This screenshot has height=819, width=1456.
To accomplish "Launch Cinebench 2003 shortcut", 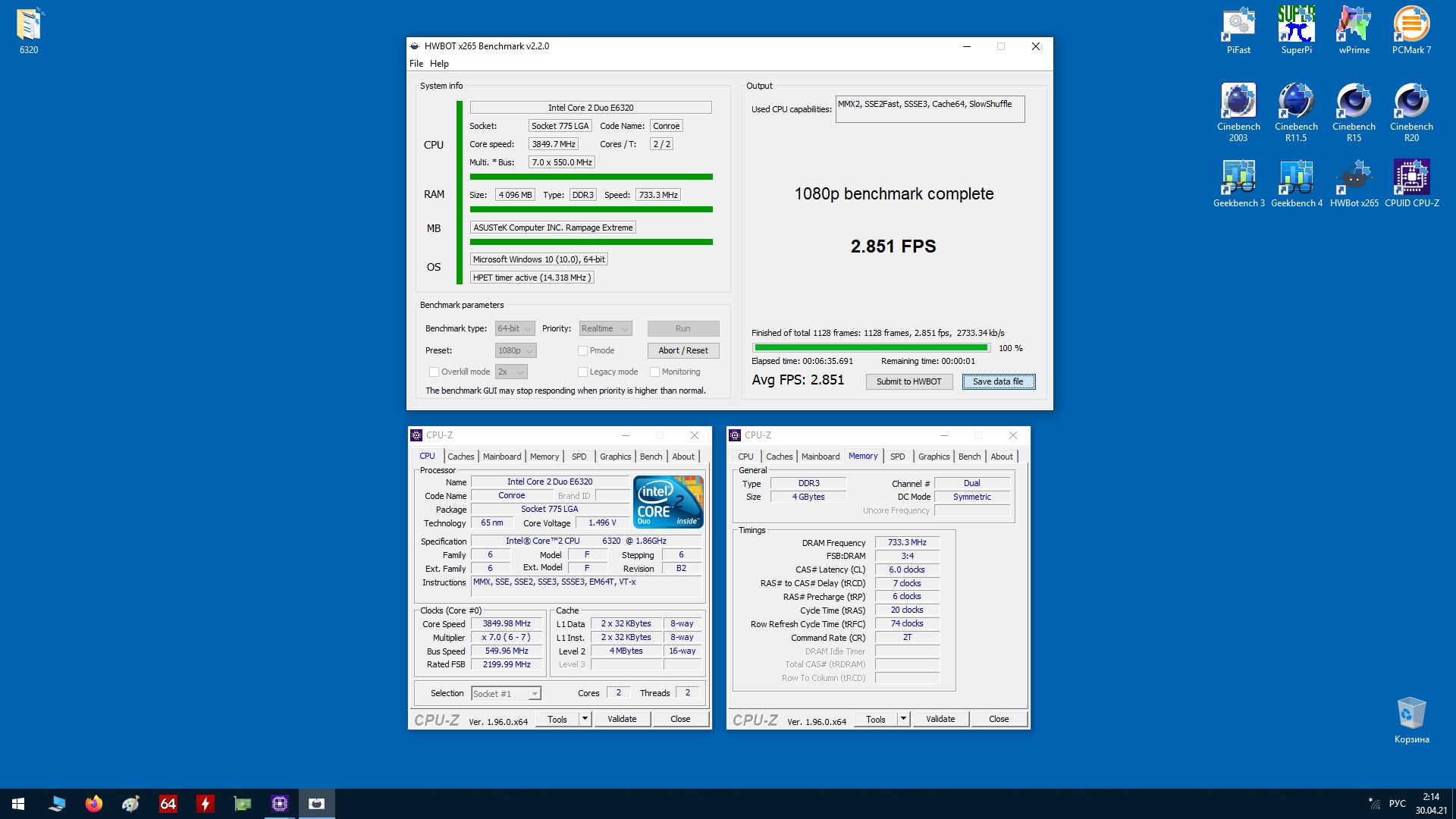I will coord(1238,112).
